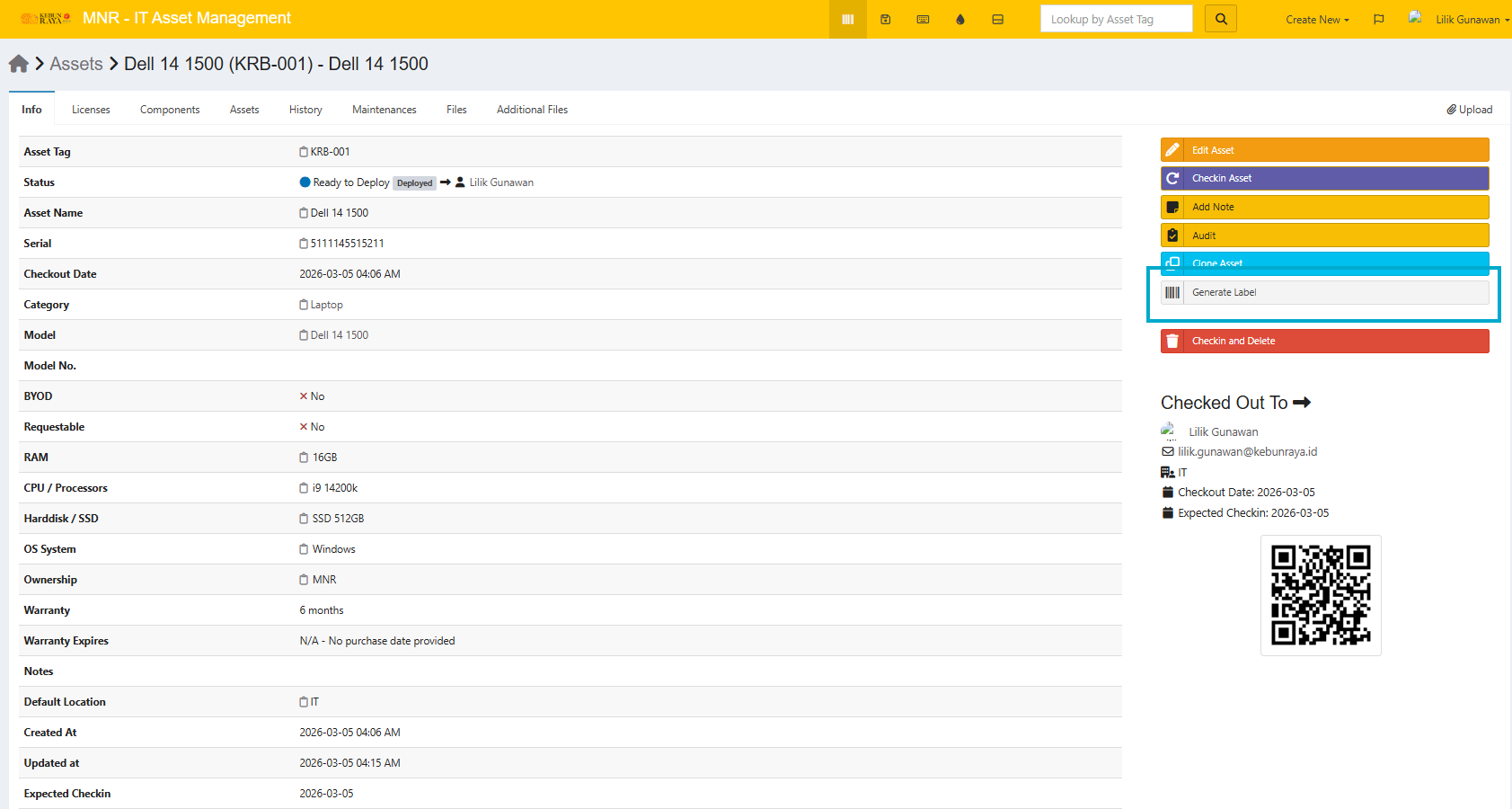
Task: View alerts using the flag icon
Action: tap(1378, 19)
